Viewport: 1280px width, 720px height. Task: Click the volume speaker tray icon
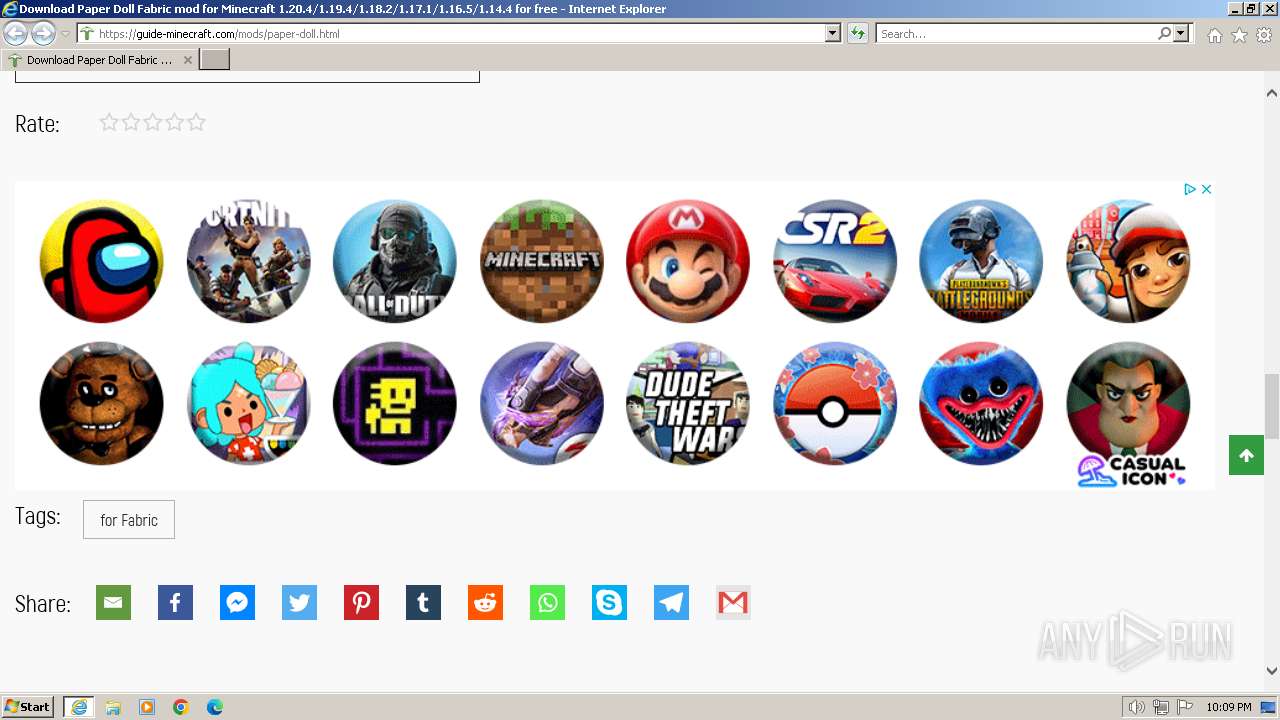[x=1136, y=707]
